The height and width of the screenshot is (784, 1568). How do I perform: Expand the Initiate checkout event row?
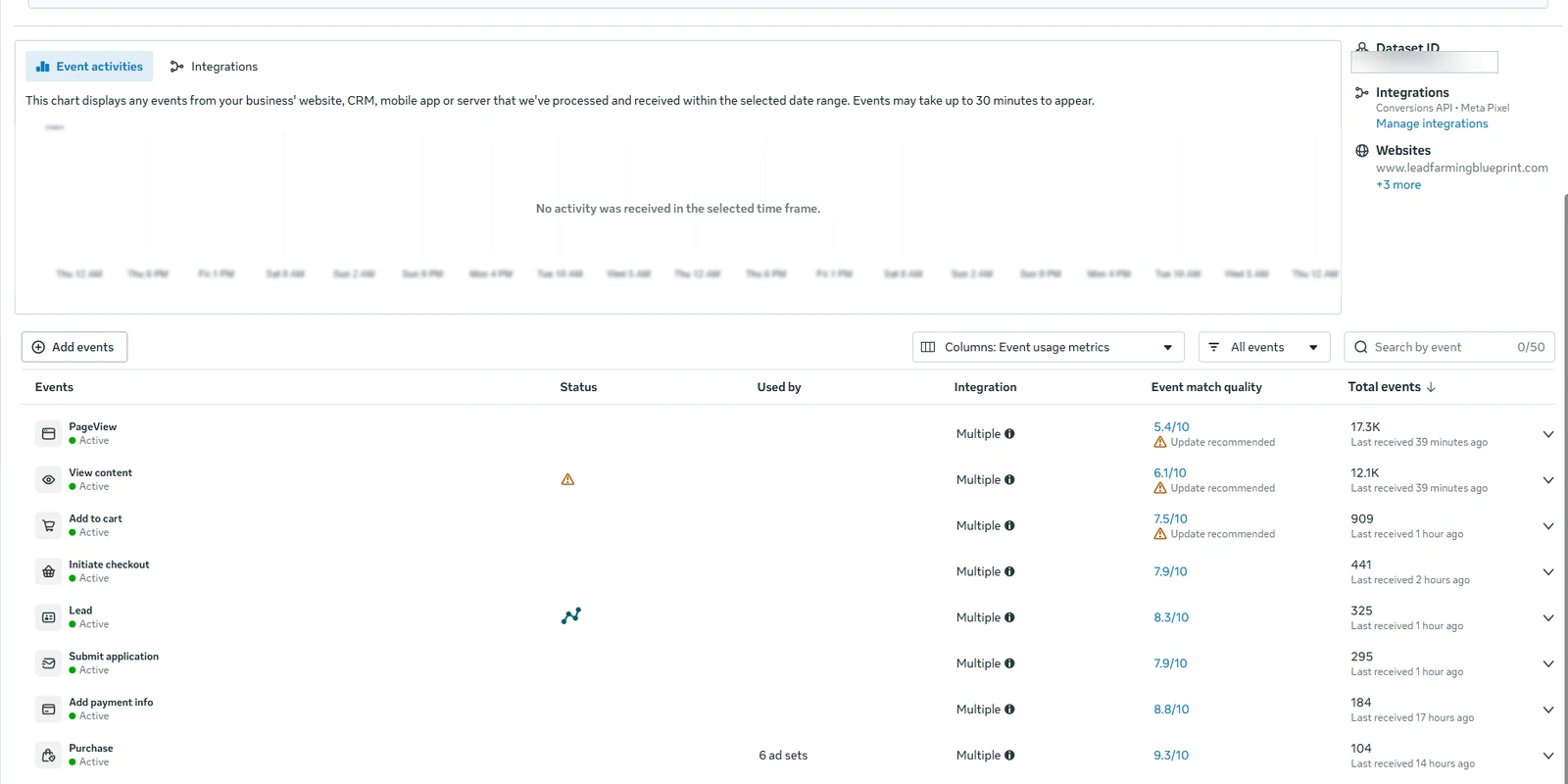1548,572
